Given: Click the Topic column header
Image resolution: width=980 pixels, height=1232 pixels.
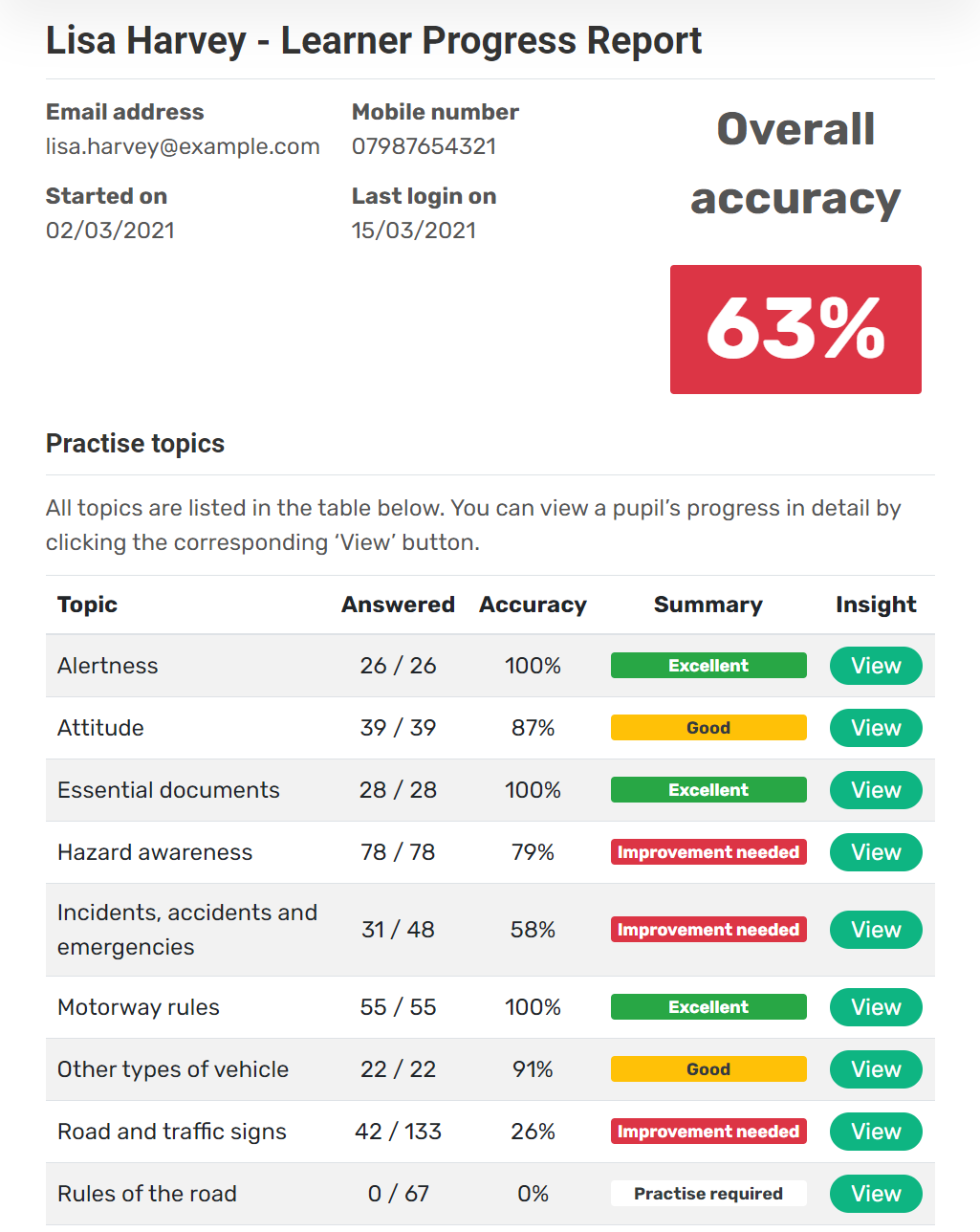Looking at the screenshot, I should click(87, 605).
